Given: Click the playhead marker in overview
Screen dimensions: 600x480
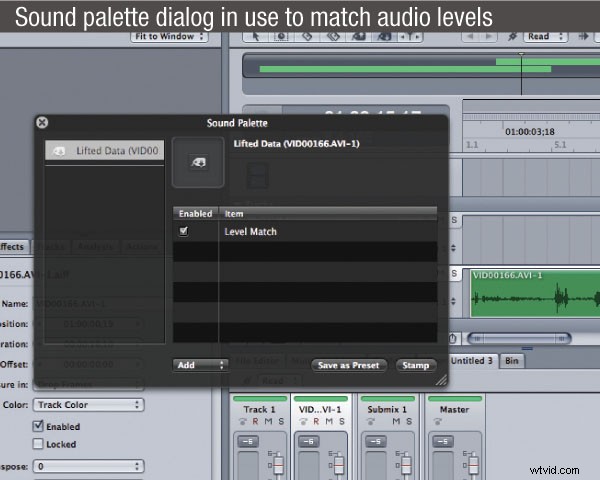Looking at the screenshot, I should pos(521,55).
